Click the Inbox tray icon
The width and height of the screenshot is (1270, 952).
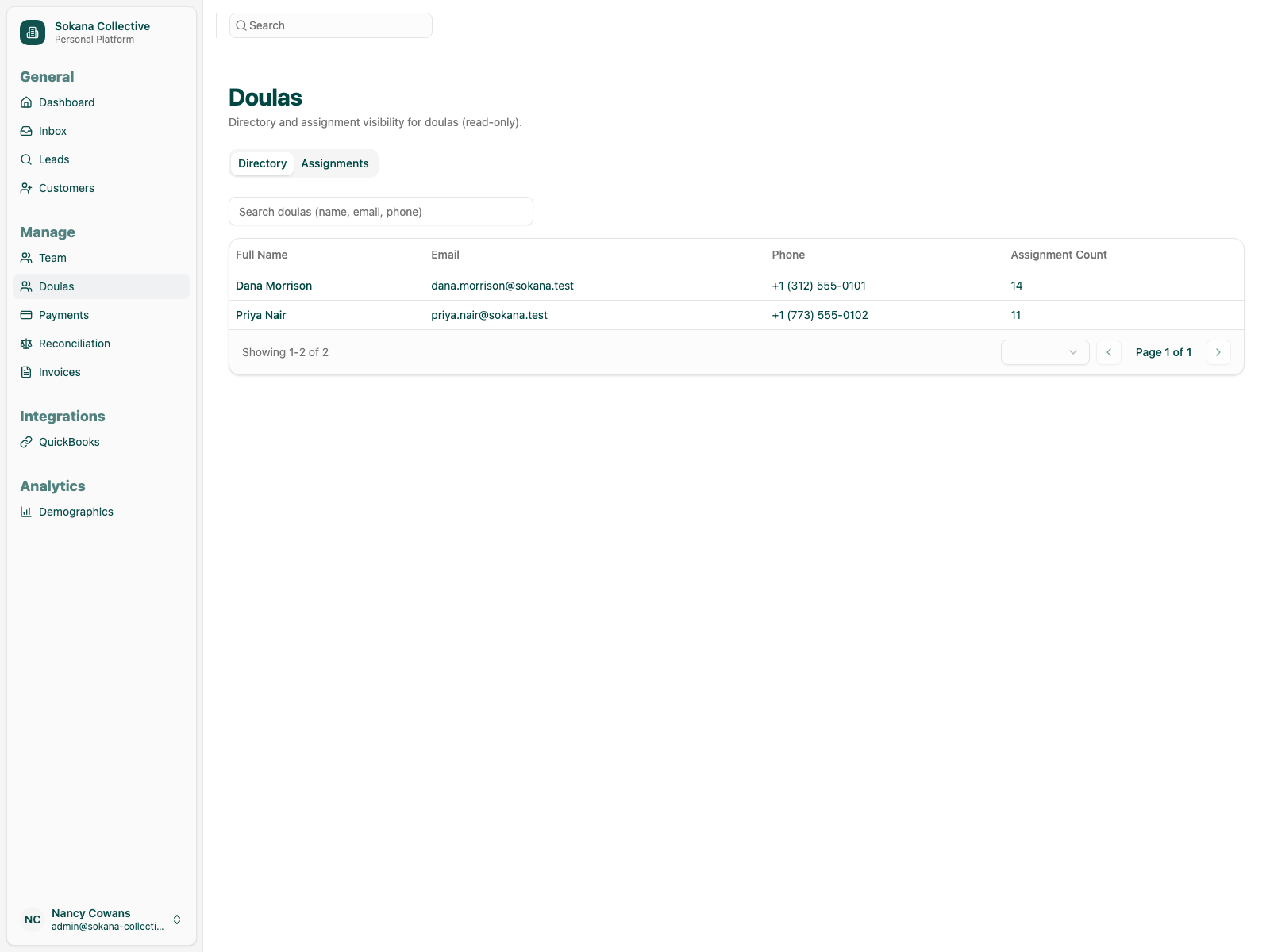pos(26,131)
